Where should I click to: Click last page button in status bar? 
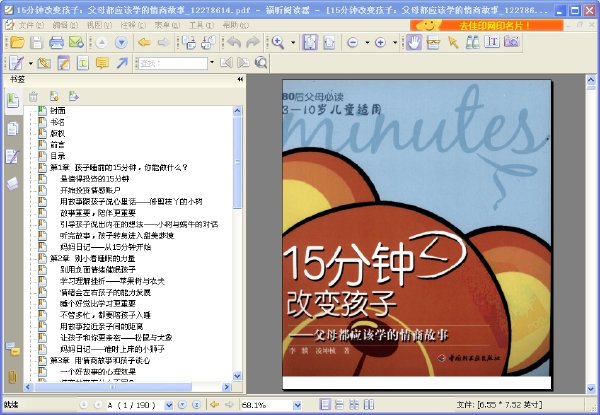[x=196, y=405]
